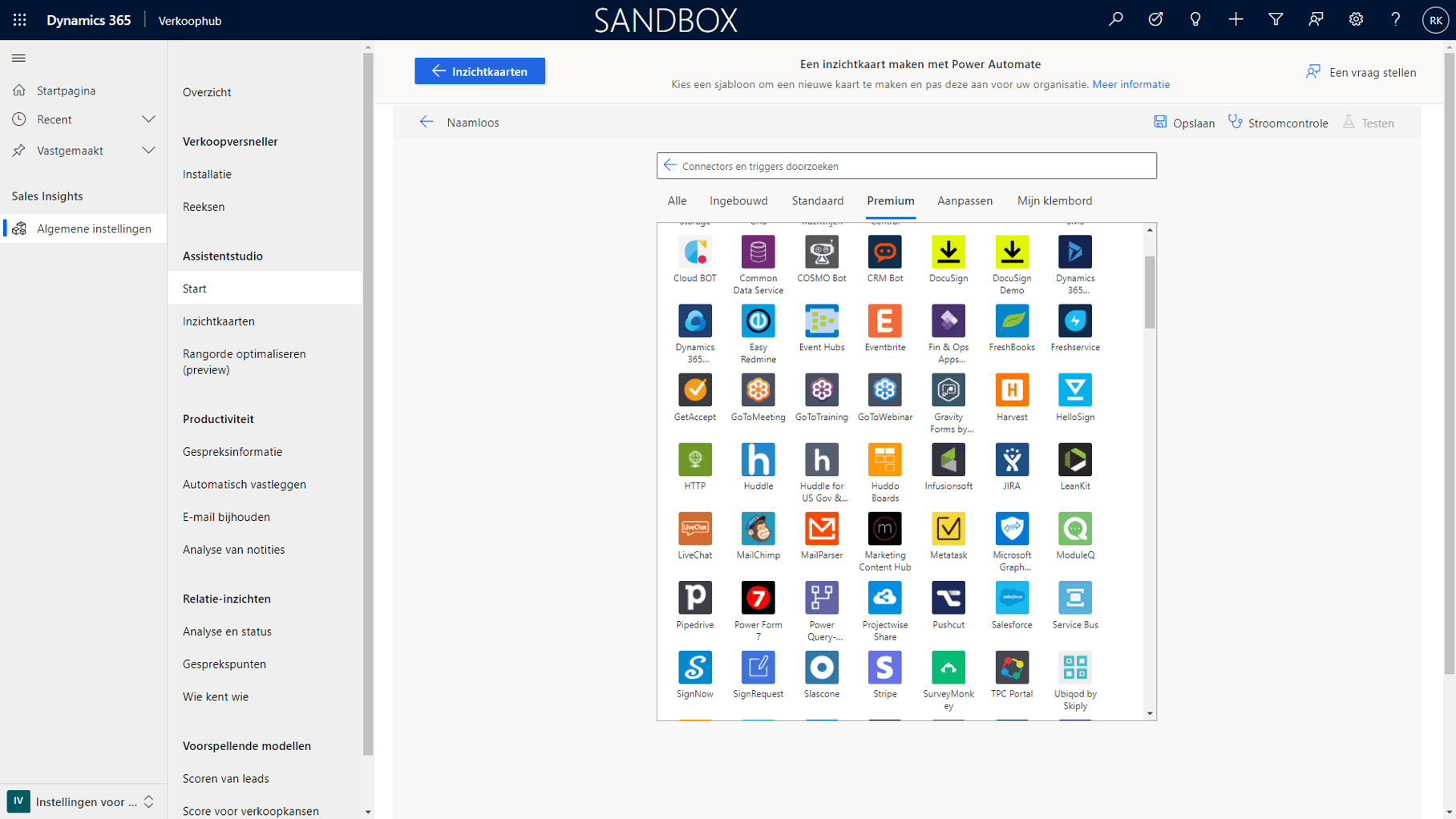The image size is (1456, 819).
Task: Open the Dynamics 365 app launcher waffle
Action: pos(20,20)
